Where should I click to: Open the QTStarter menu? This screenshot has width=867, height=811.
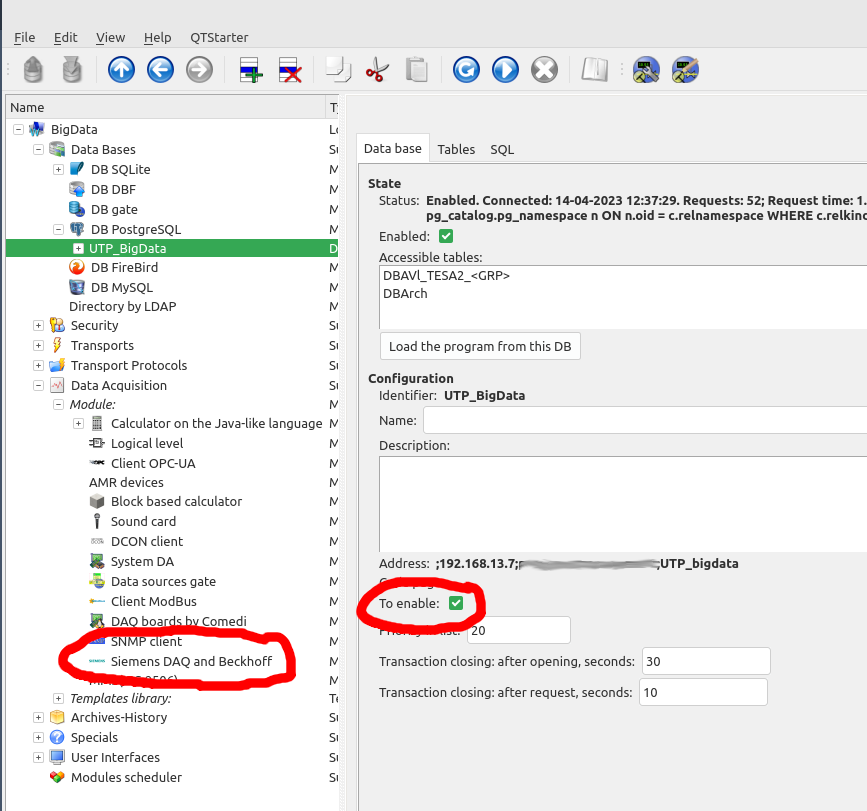pos(219,38)
